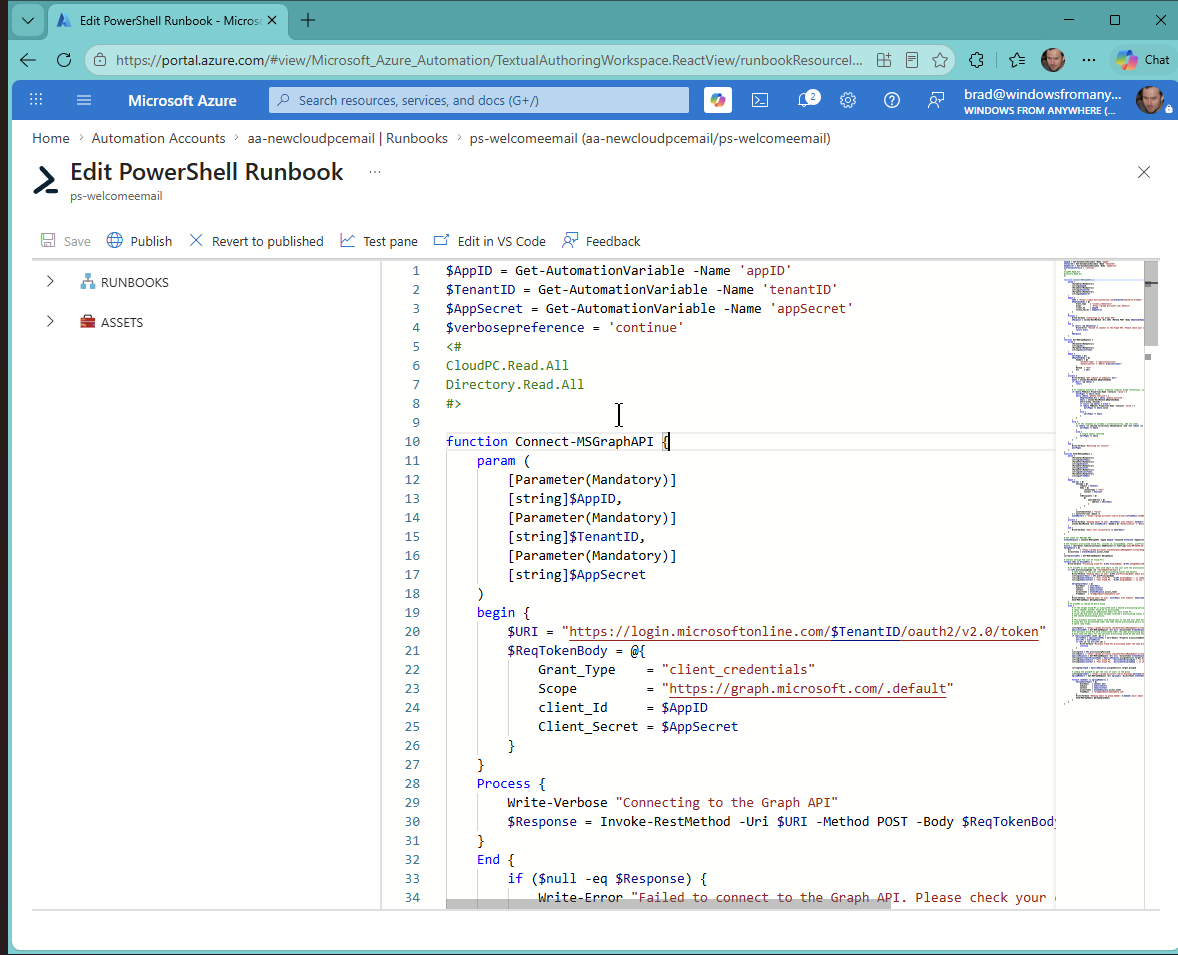Screen dimensions: 1178x955
Task: Open the Copilot Chat sidebar
Action: click(x=1143, y=60)
